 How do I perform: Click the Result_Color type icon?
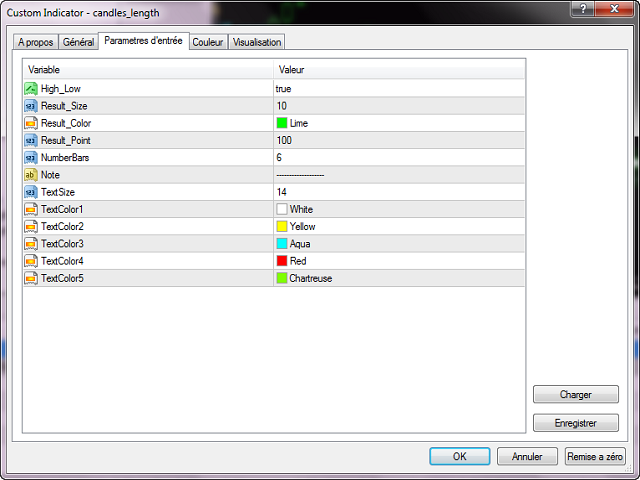[31, 123]
